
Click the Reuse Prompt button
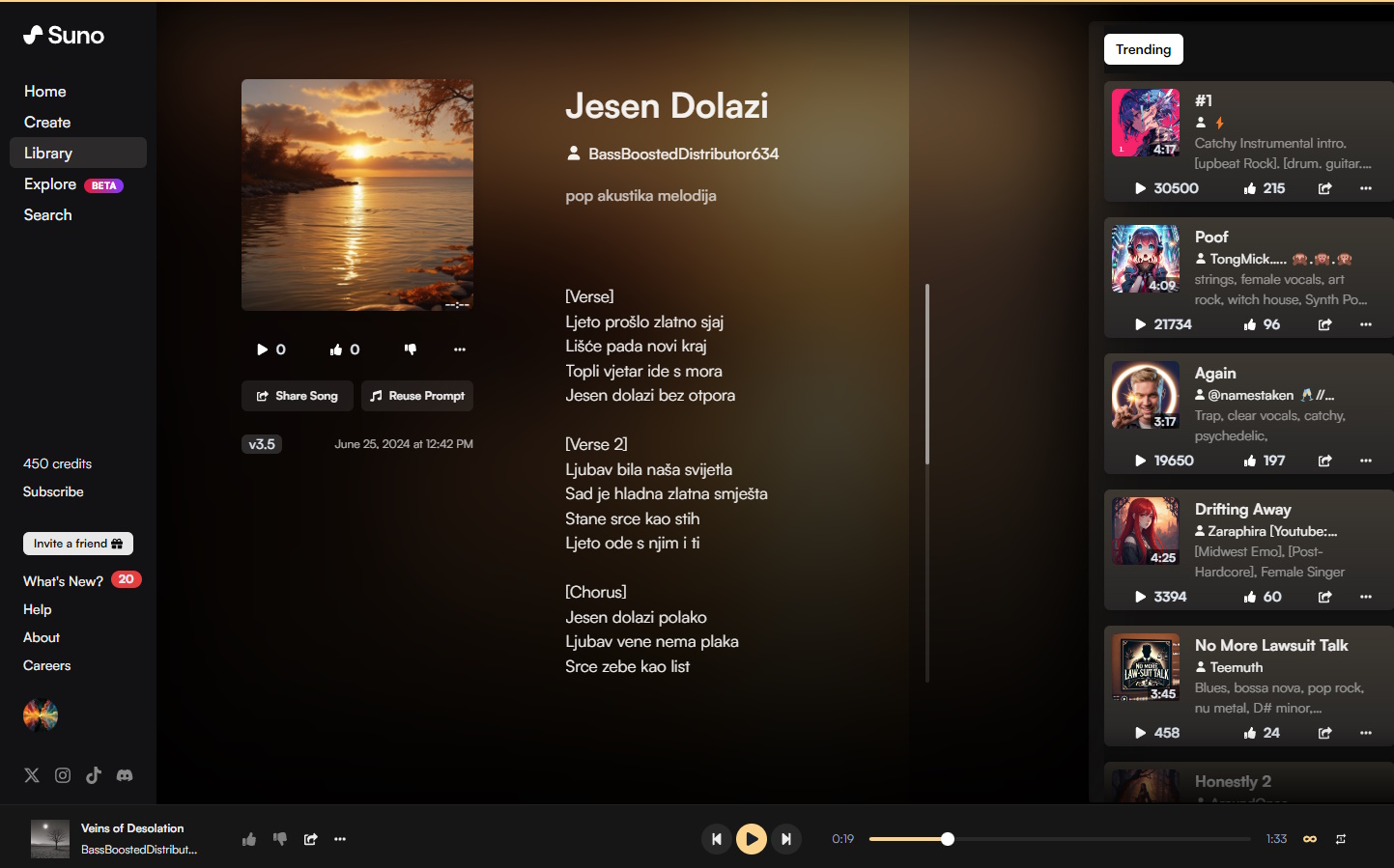pos(417,396)
